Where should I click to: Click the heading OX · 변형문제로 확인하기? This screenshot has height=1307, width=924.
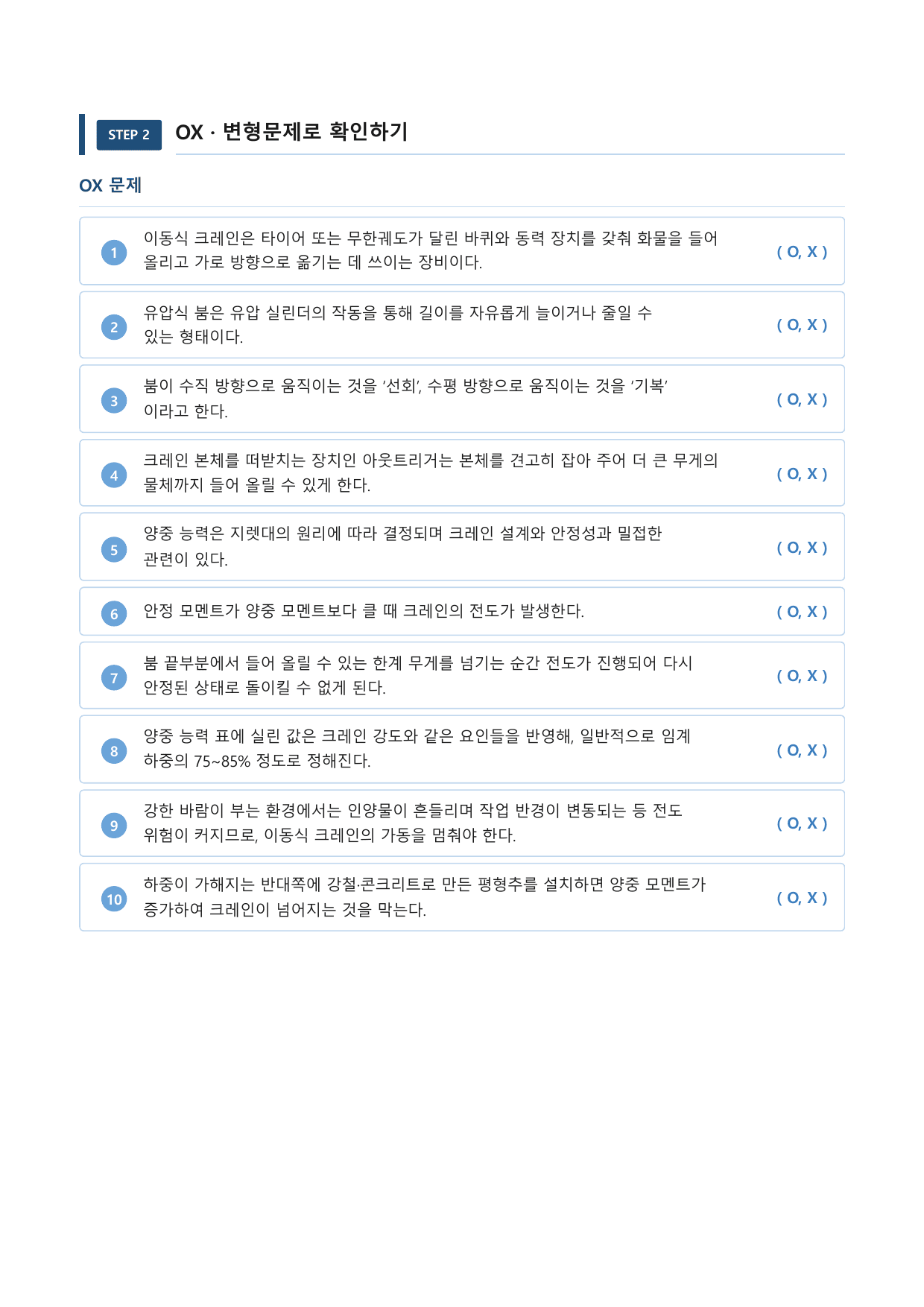[291, 132]
